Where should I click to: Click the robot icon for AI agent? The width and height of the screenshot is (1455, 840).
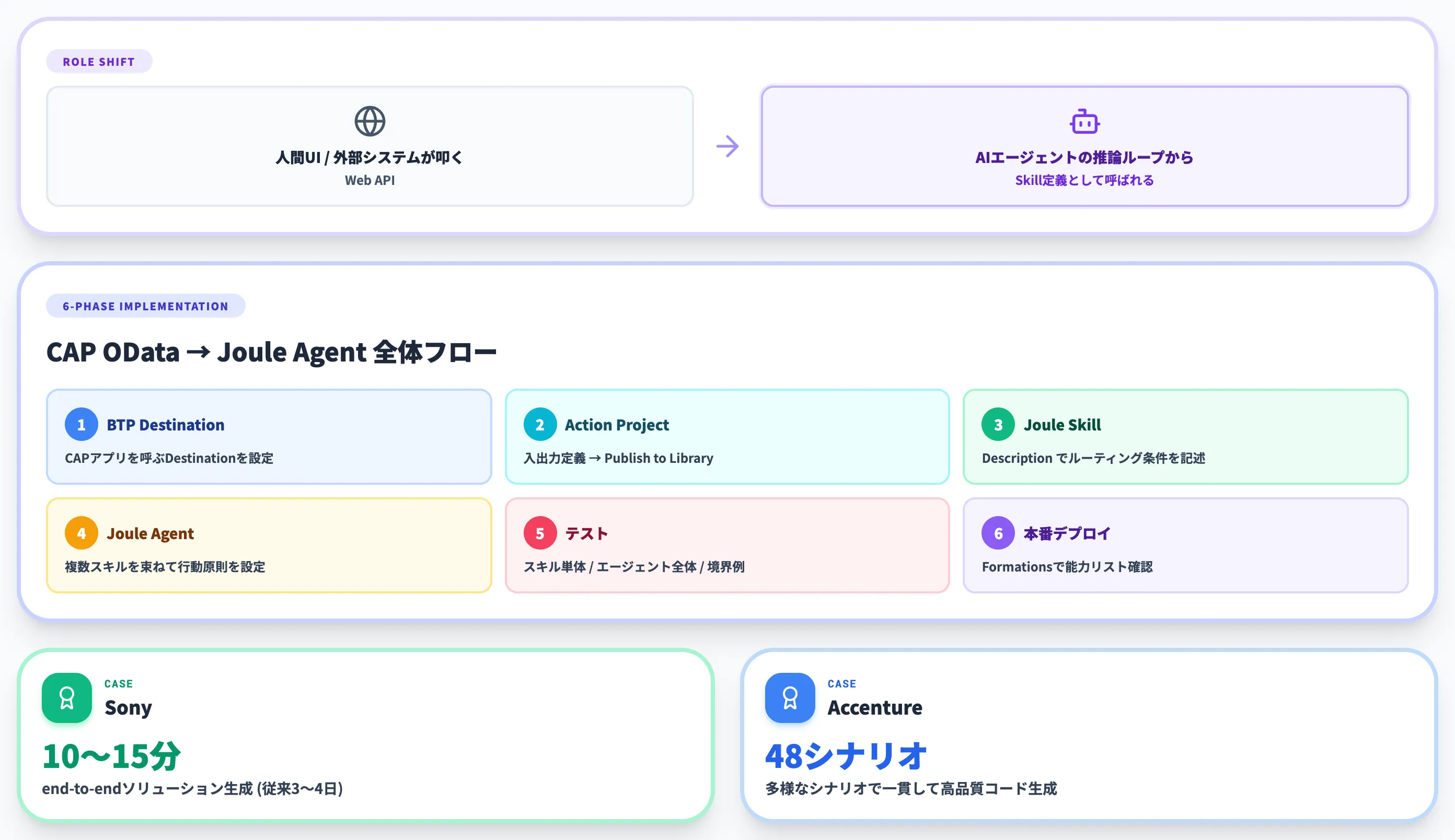click(1084, 121)
